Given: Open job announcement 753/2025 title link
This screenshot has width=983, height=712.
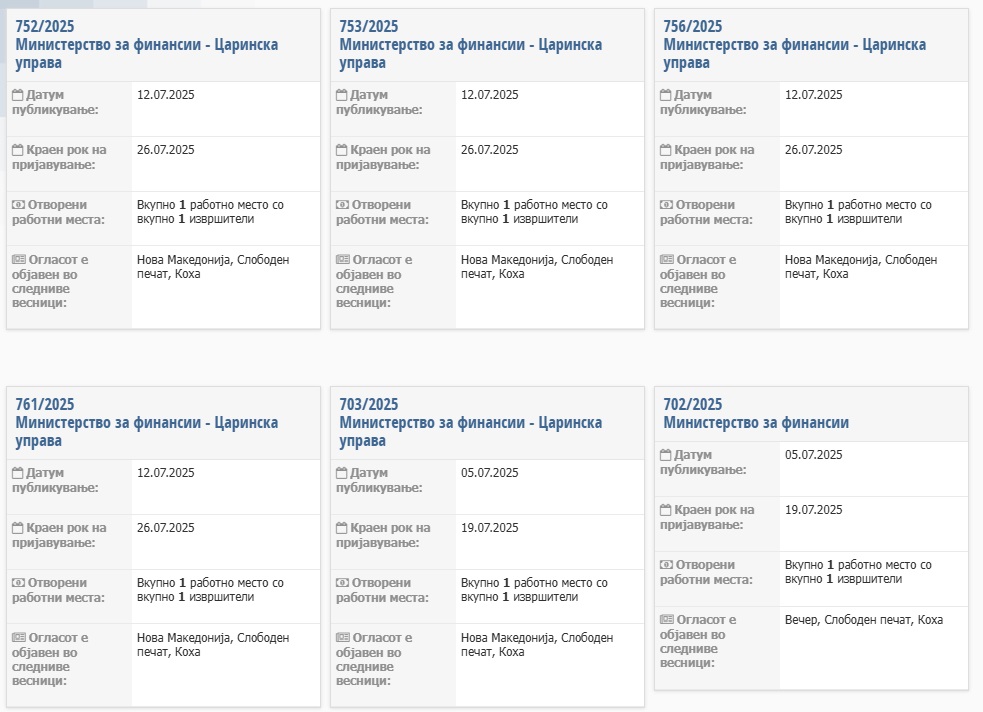Looking at the screenshot, I should (471, 44).
